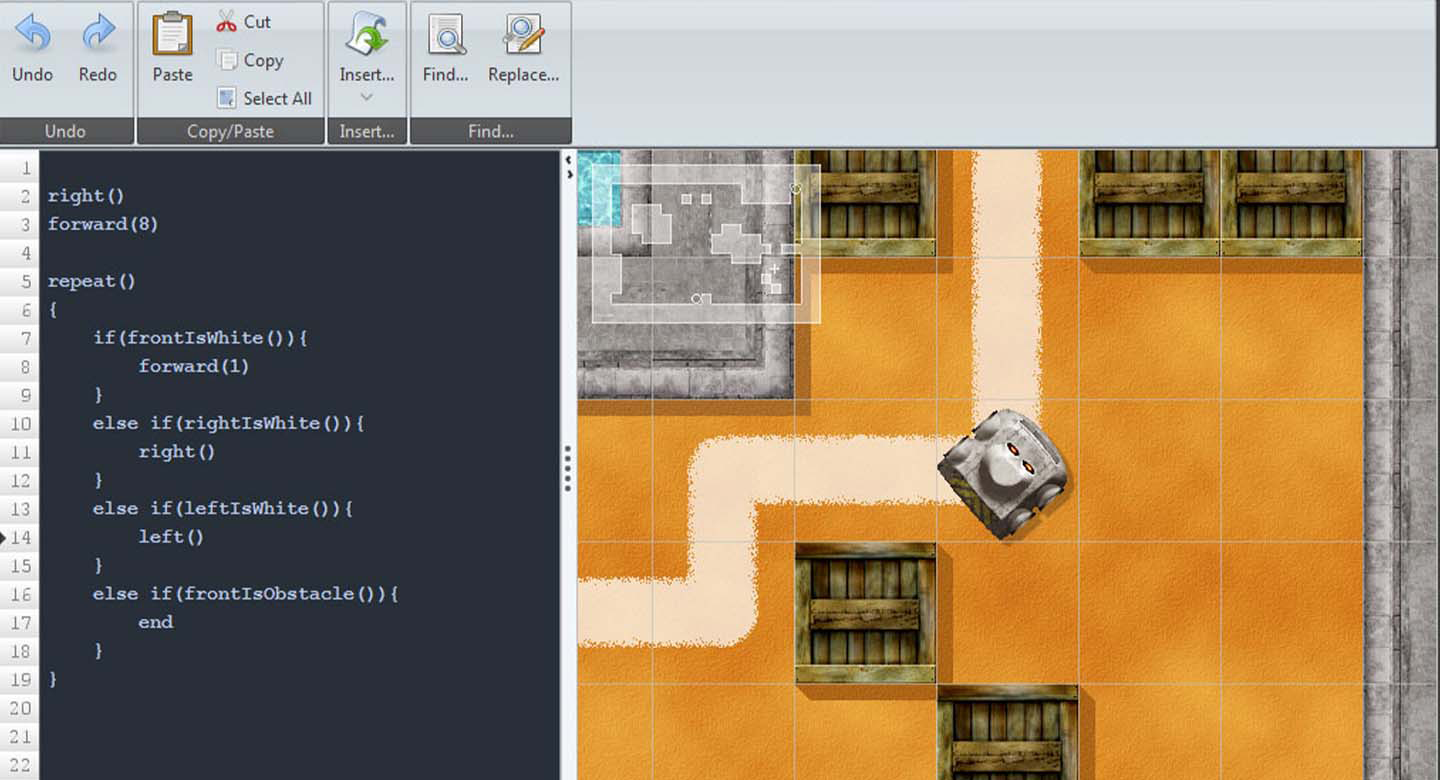Choose Select All in the Copy/Paste group
This screenshot has height=780, width=1440.
coord(265,98)
